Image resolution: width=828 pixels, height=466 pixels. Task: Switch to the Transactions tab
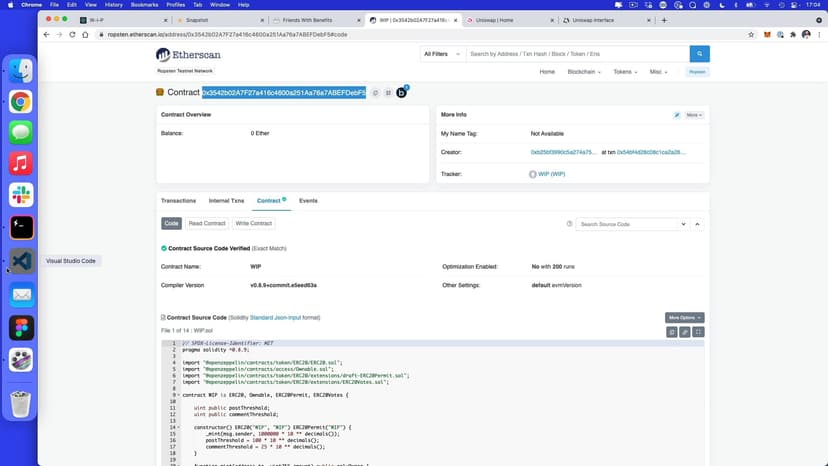click(178, 201)
